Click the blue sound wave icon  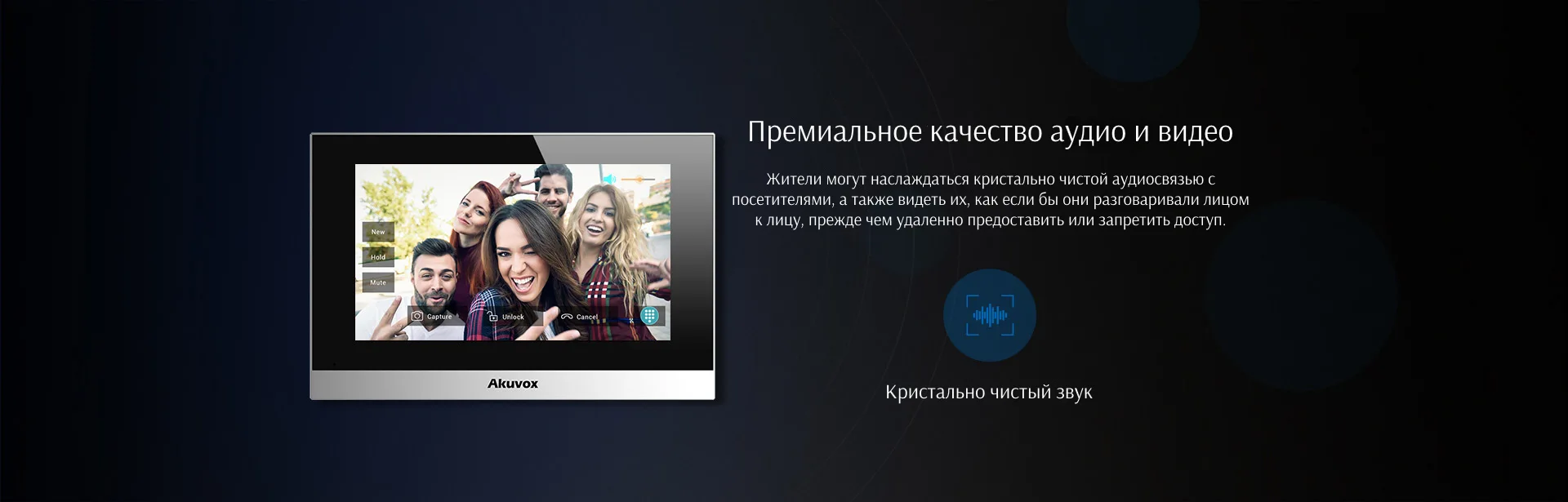tap(990, 315)
